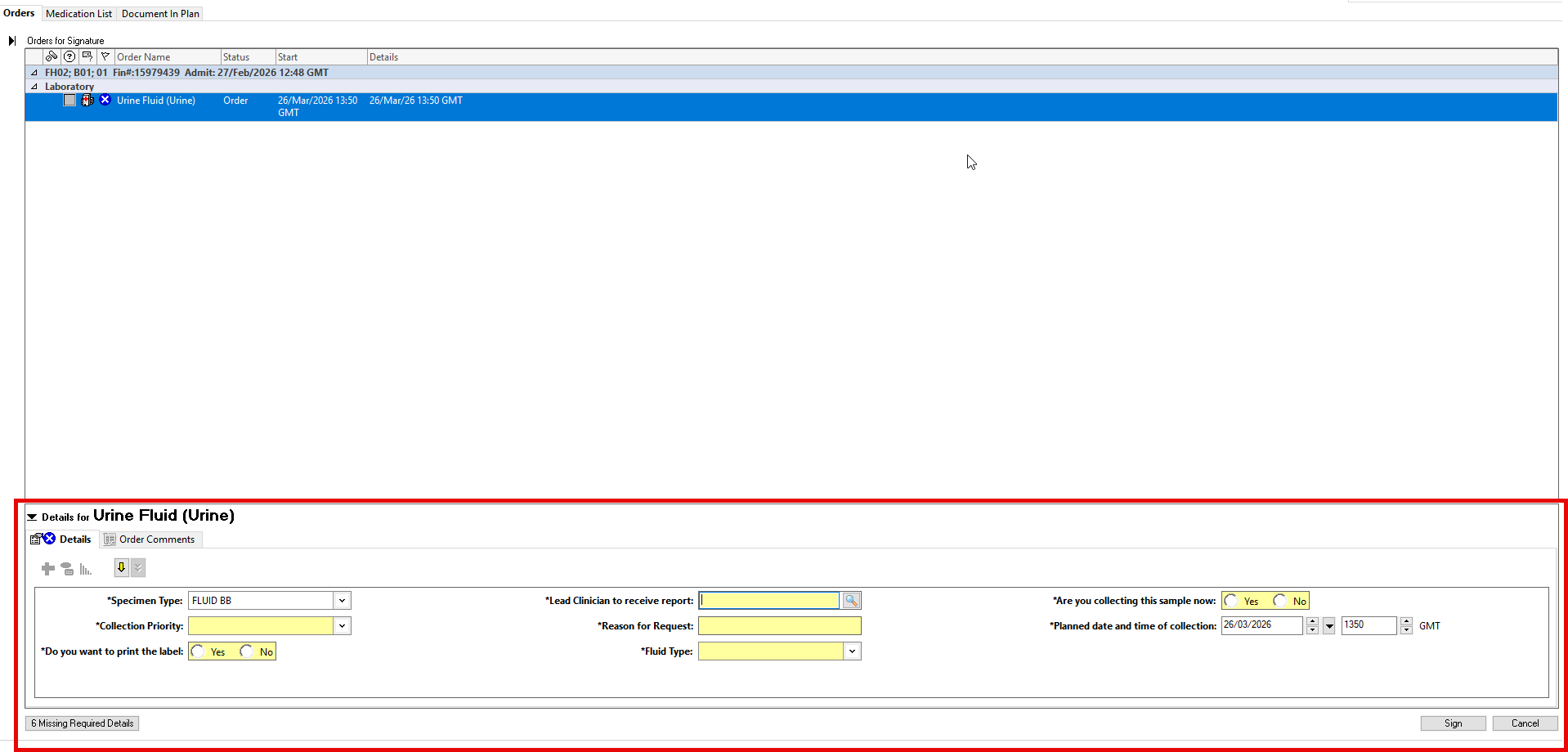Open the Fluid Type dropdown

pos(852,651)
